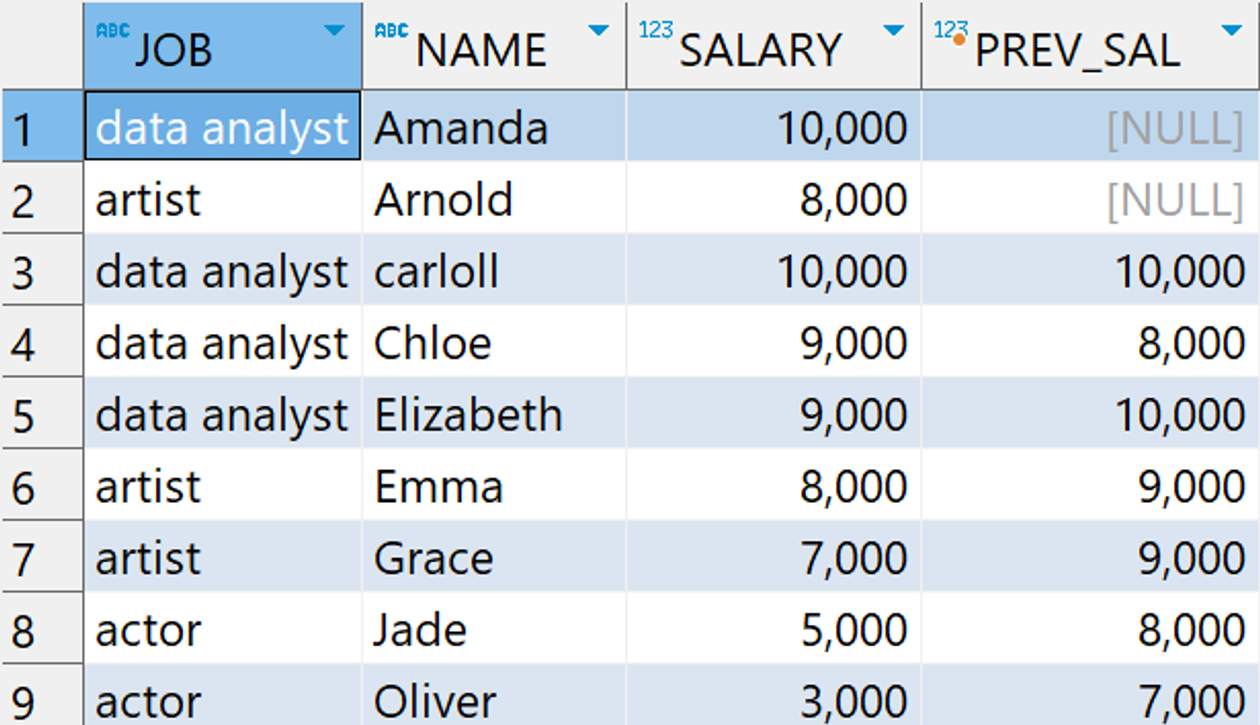Click the NAME column header

tap(494, 46)
